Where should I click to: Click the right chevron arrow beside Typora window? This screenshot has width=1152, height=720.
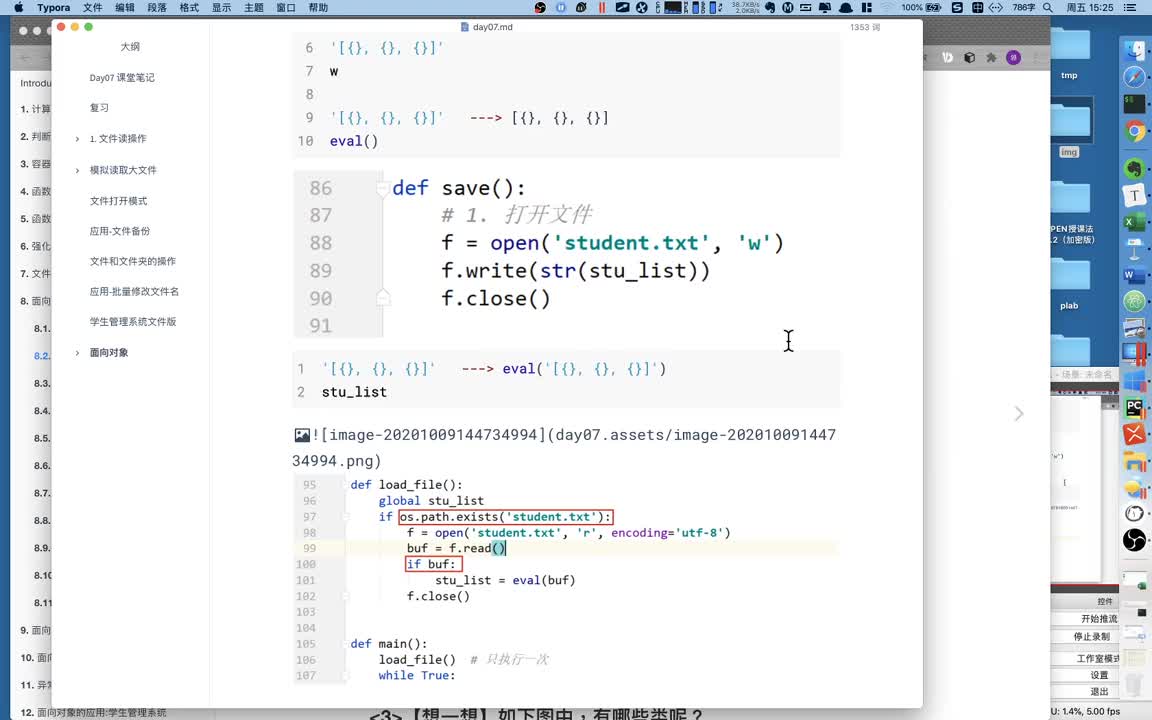(x=1019, y=414)
